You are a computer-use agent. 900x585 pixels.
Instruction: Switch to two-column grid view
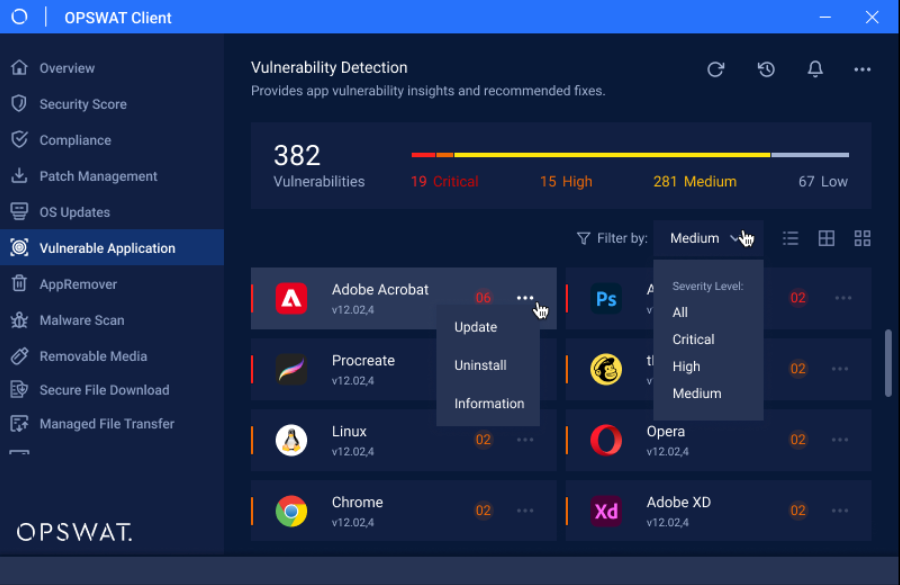coord(827,238)
